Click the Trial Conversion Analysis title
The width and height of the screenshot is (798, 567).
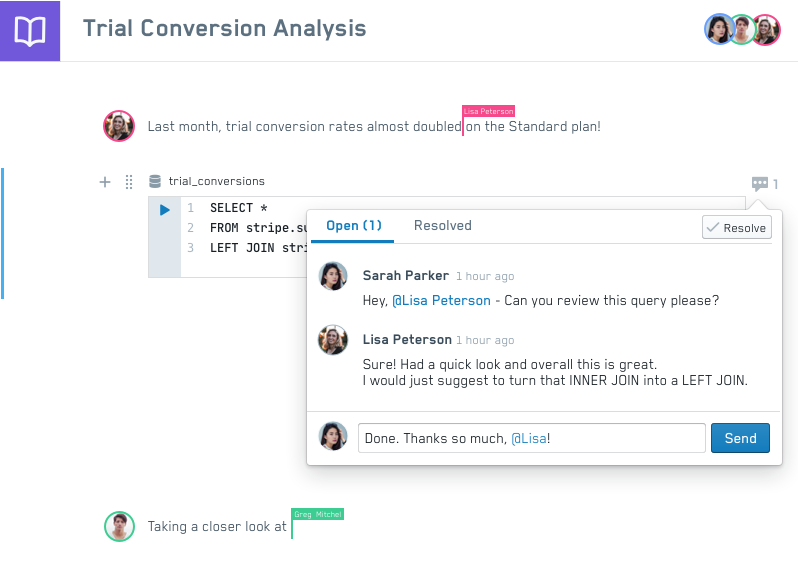click(x=224, y=28)
